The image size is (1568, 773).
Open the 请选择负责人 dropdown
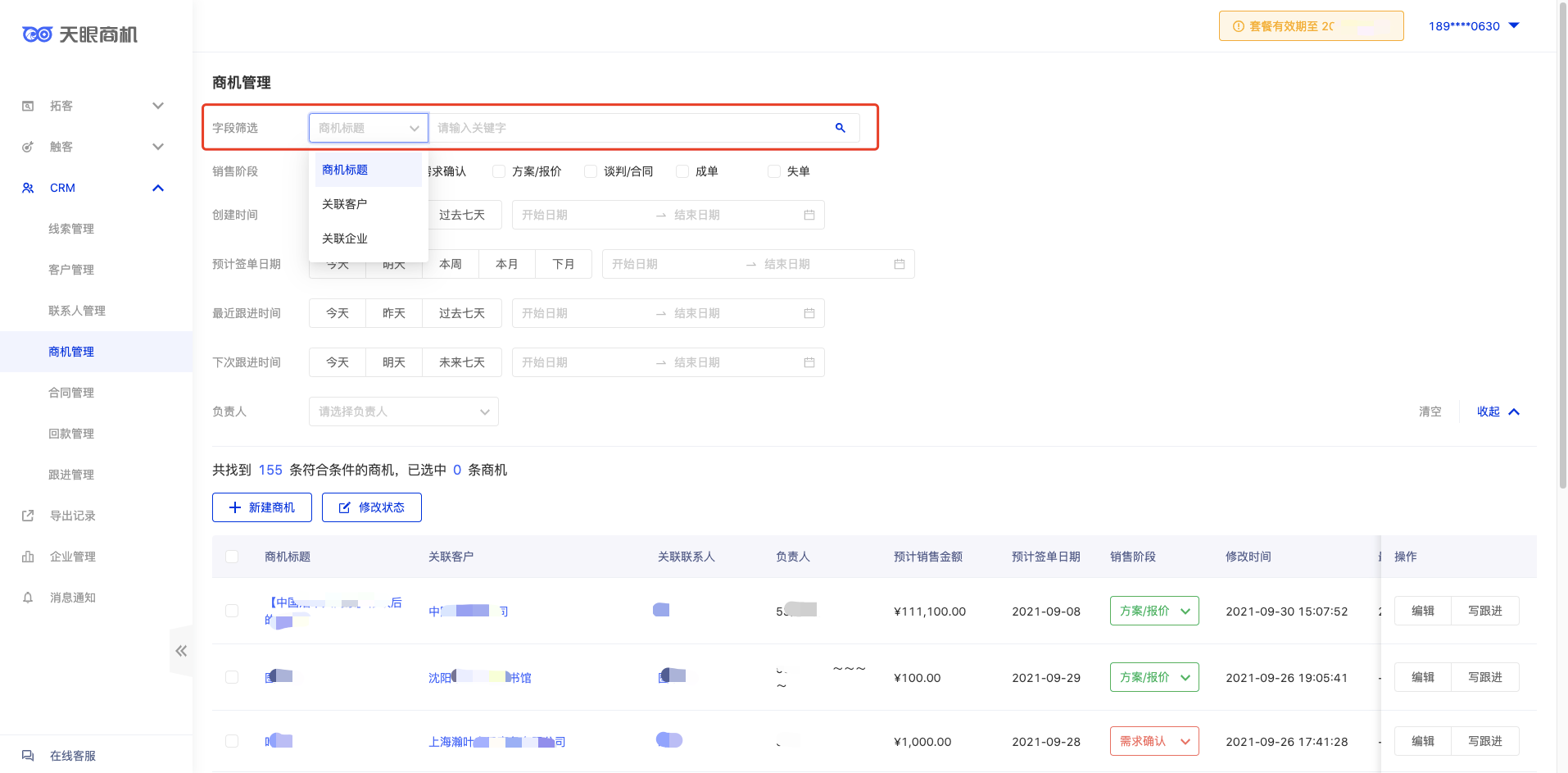pyautogui.click(x=404, y=412)
